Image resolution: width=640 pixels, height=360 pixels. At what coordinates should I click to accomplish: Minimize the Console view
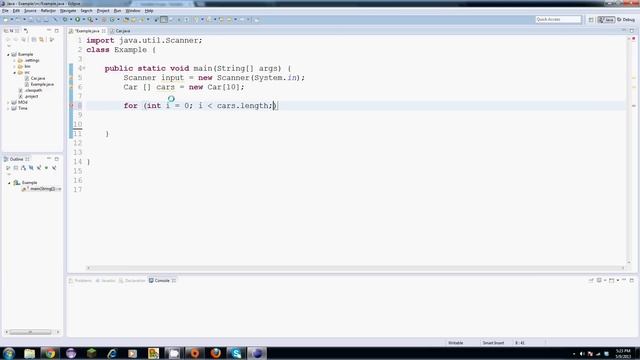[624, 280]
